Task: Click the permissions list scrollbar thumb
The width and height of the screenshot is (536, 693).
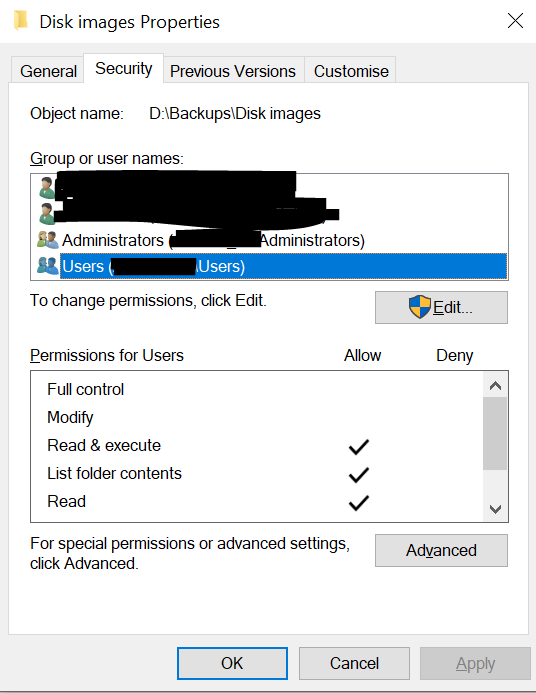Action: [495, 434]
